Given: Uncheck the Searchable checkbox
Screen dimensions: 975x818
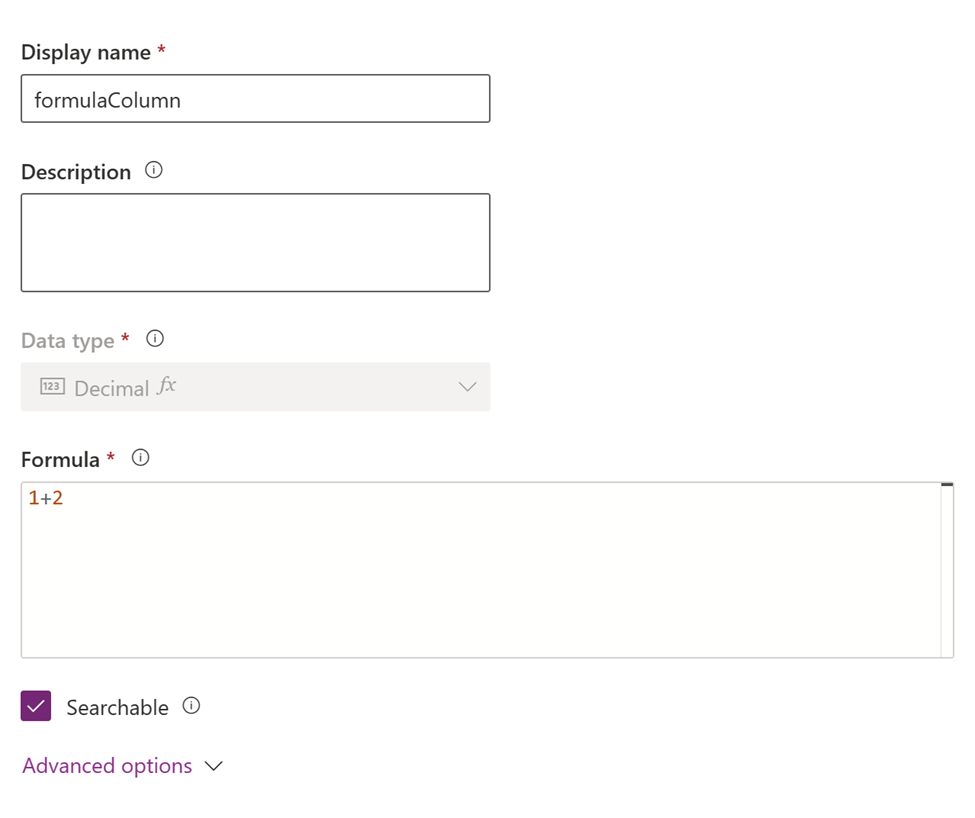Looking at the screenshot, I should (x=36, y=705).
